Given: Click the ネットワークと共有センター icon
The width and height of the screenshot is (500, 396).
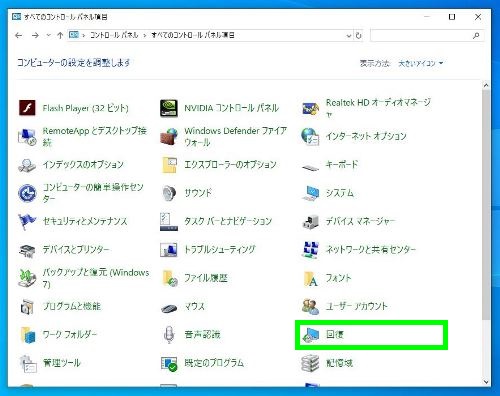Looking at the screenshot, I should point(310,250).
